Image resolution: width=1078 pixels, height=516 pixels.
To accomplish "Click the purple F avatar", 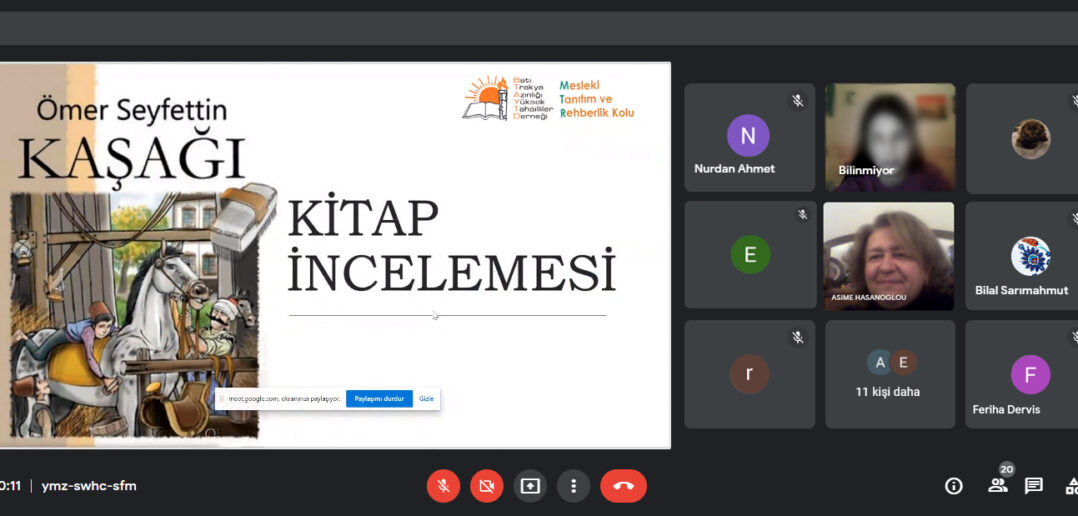I will (1031, 374).
